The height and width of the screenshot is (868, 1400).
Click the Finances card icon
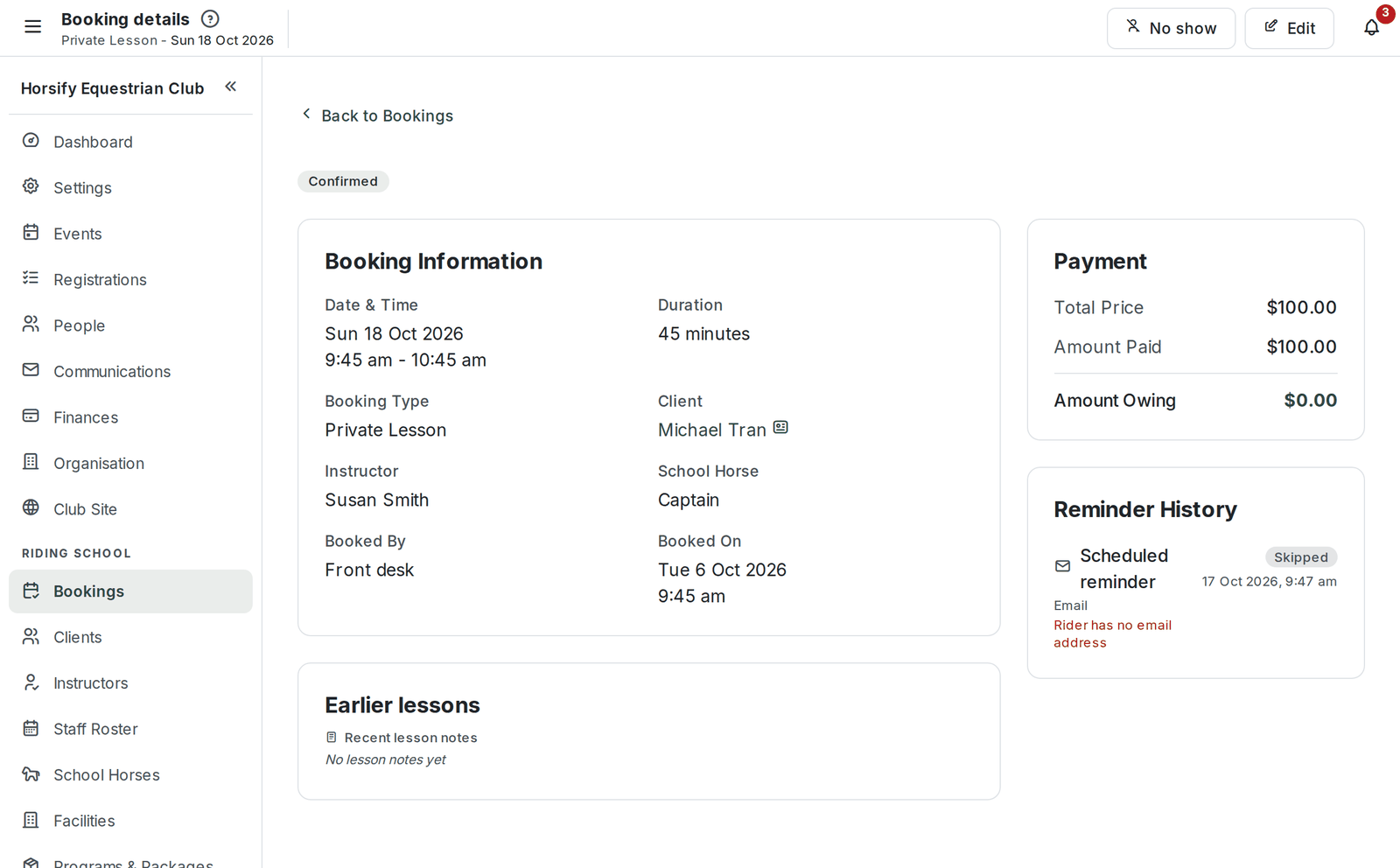[31, 416]
